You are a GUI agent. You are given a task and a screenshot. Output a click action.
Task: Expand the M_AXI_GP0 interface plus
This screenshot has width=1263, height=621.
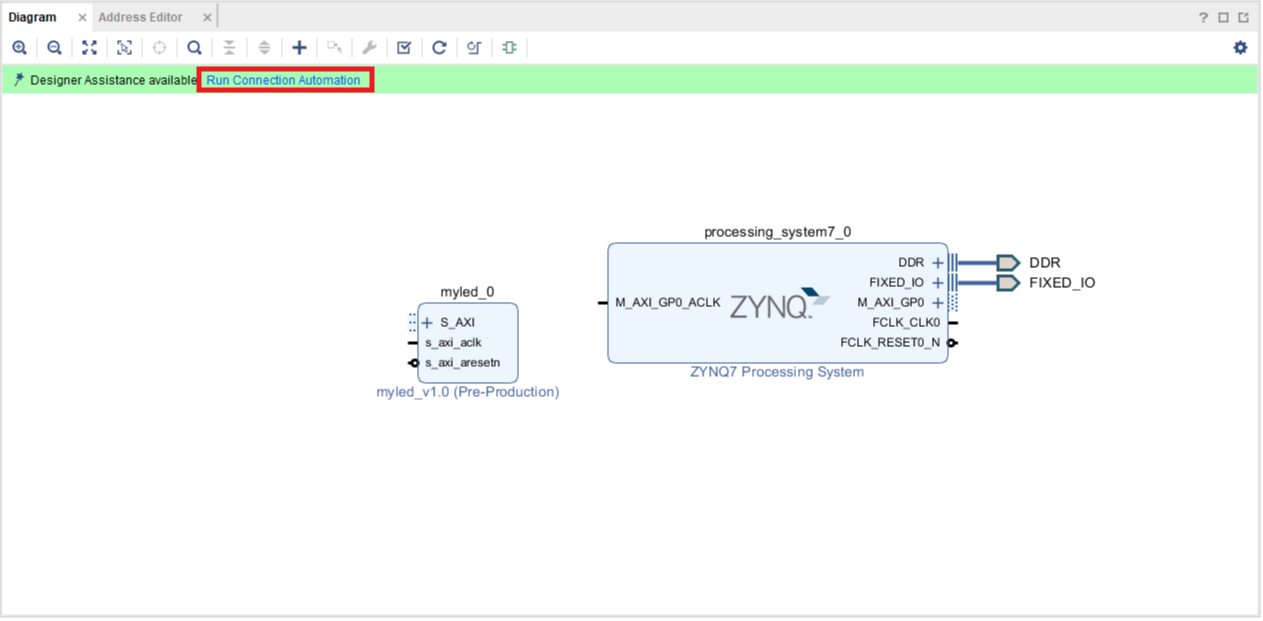tap(937, 303)
